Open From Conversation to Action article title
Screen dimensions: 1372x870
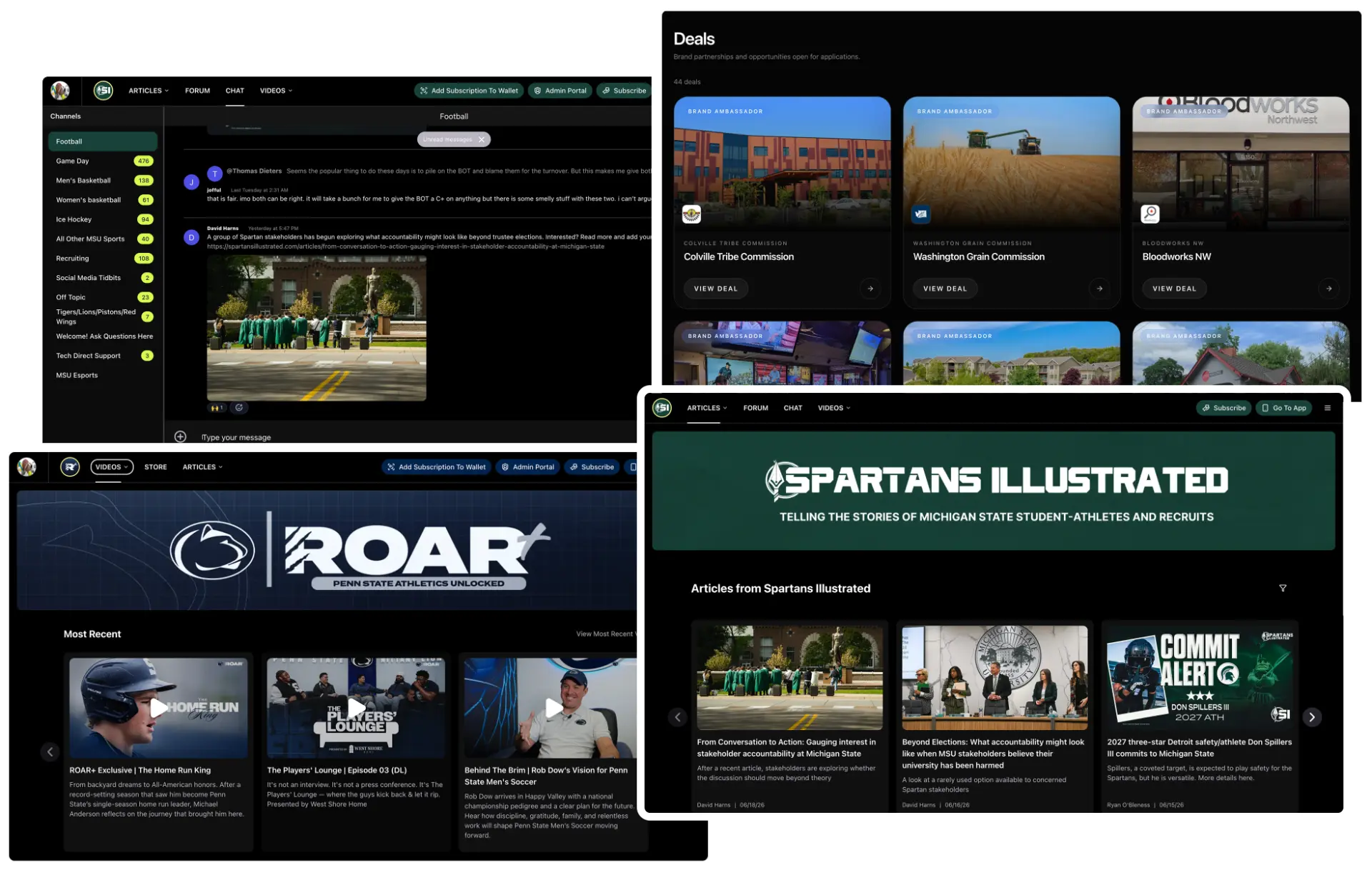[786, 748]
